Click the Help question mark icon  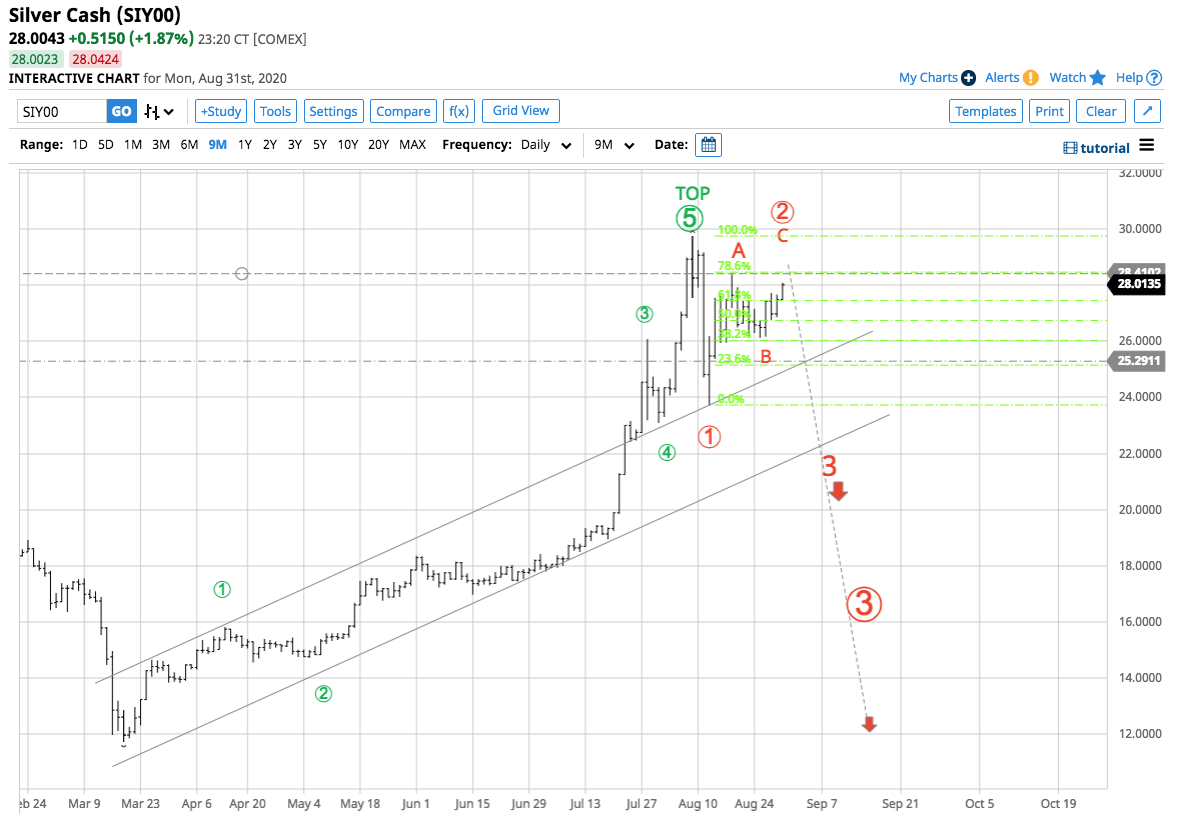(x=1154, y=78)
